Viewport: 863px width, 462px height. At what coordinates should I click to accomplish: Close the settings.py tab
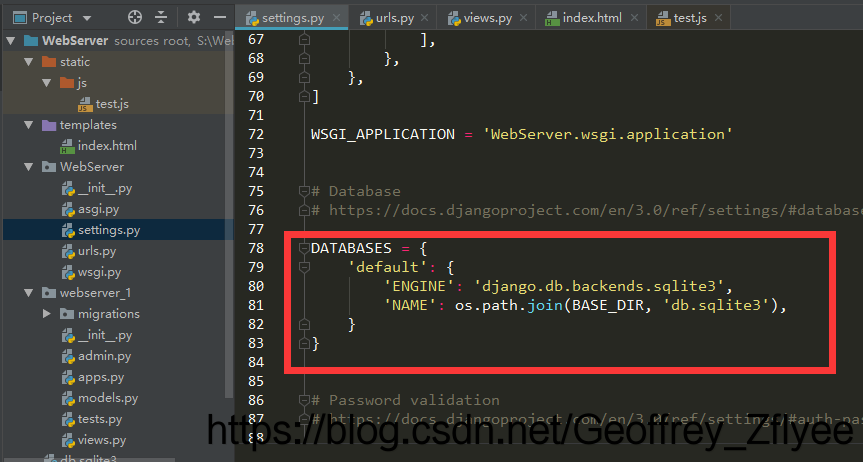click(336, 18)
